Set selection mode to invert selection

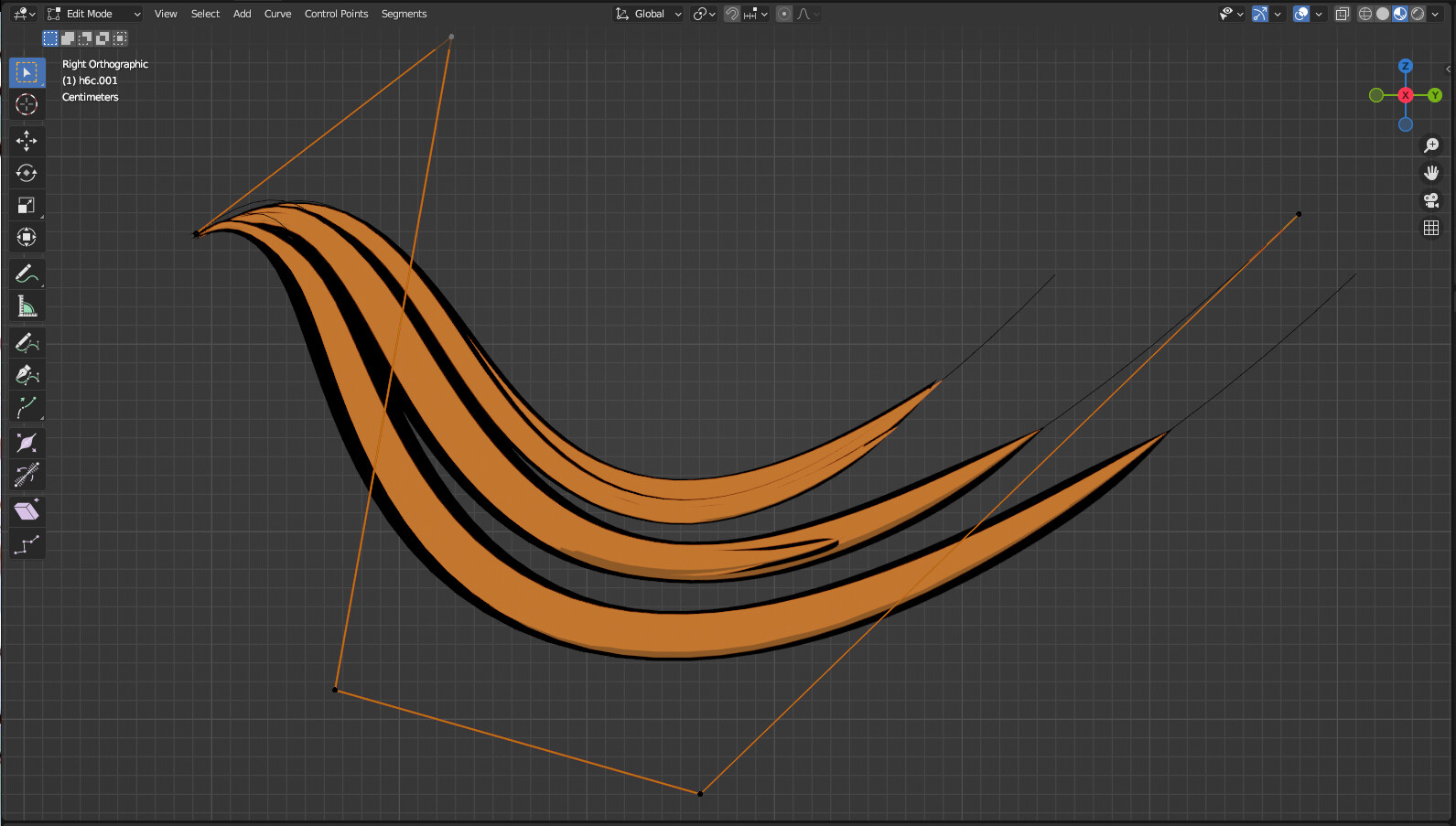(x=102, y=38)
